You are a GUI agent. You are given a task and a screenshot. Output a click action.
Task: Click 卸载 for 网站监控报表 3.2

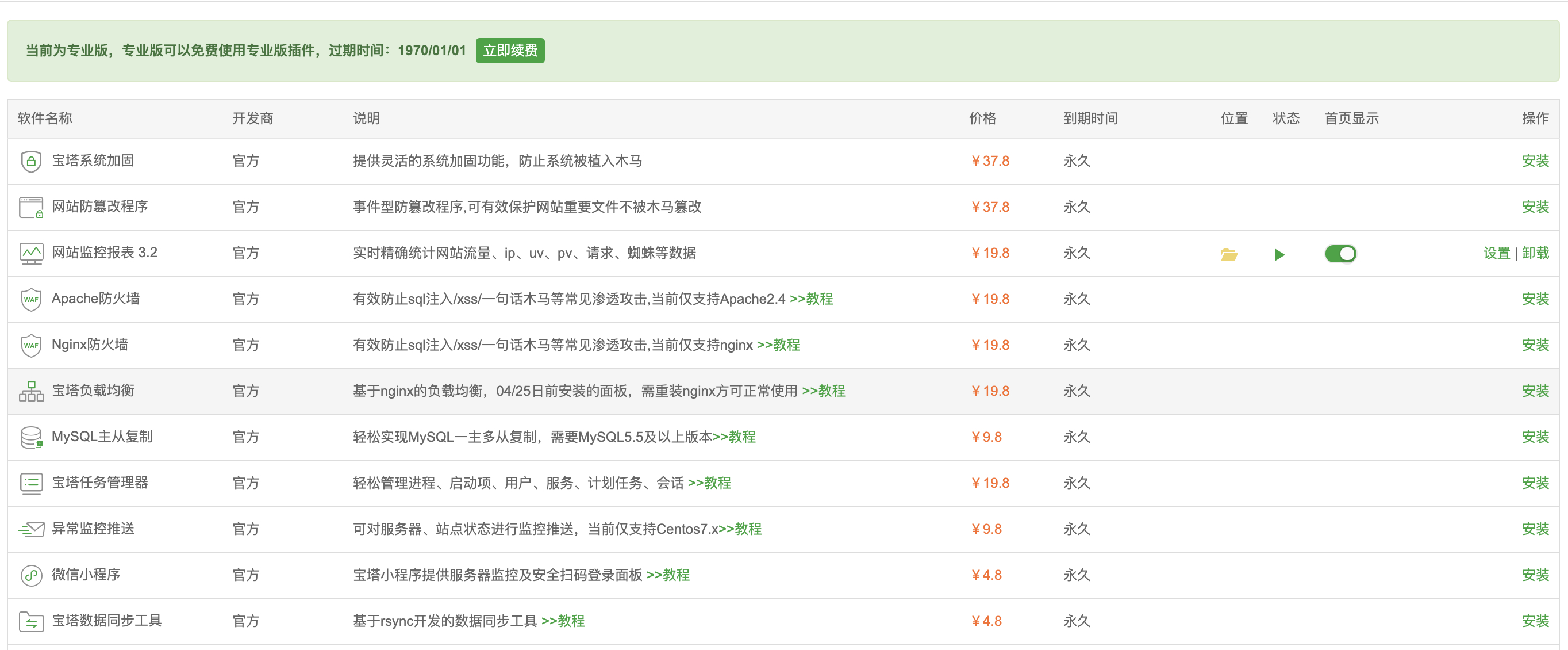1535,253
